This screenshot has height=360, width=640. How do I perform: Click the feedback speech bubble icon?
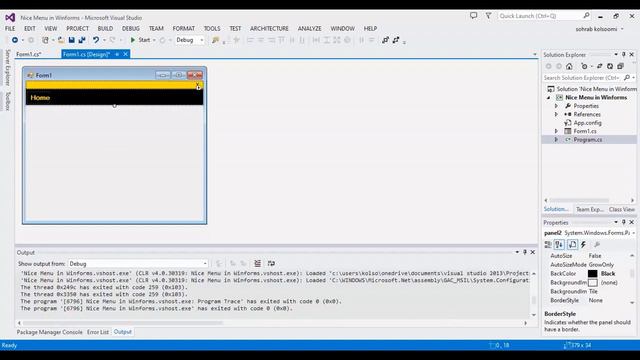point(473,16)
